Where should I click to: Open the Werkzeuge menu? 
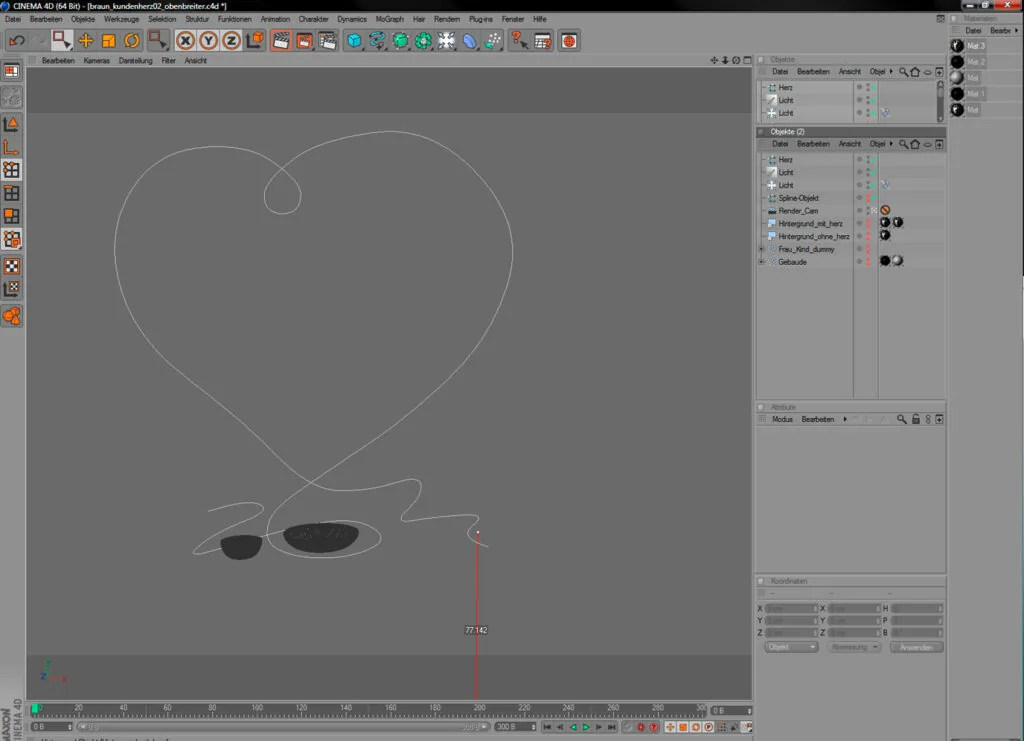[121, 20]
